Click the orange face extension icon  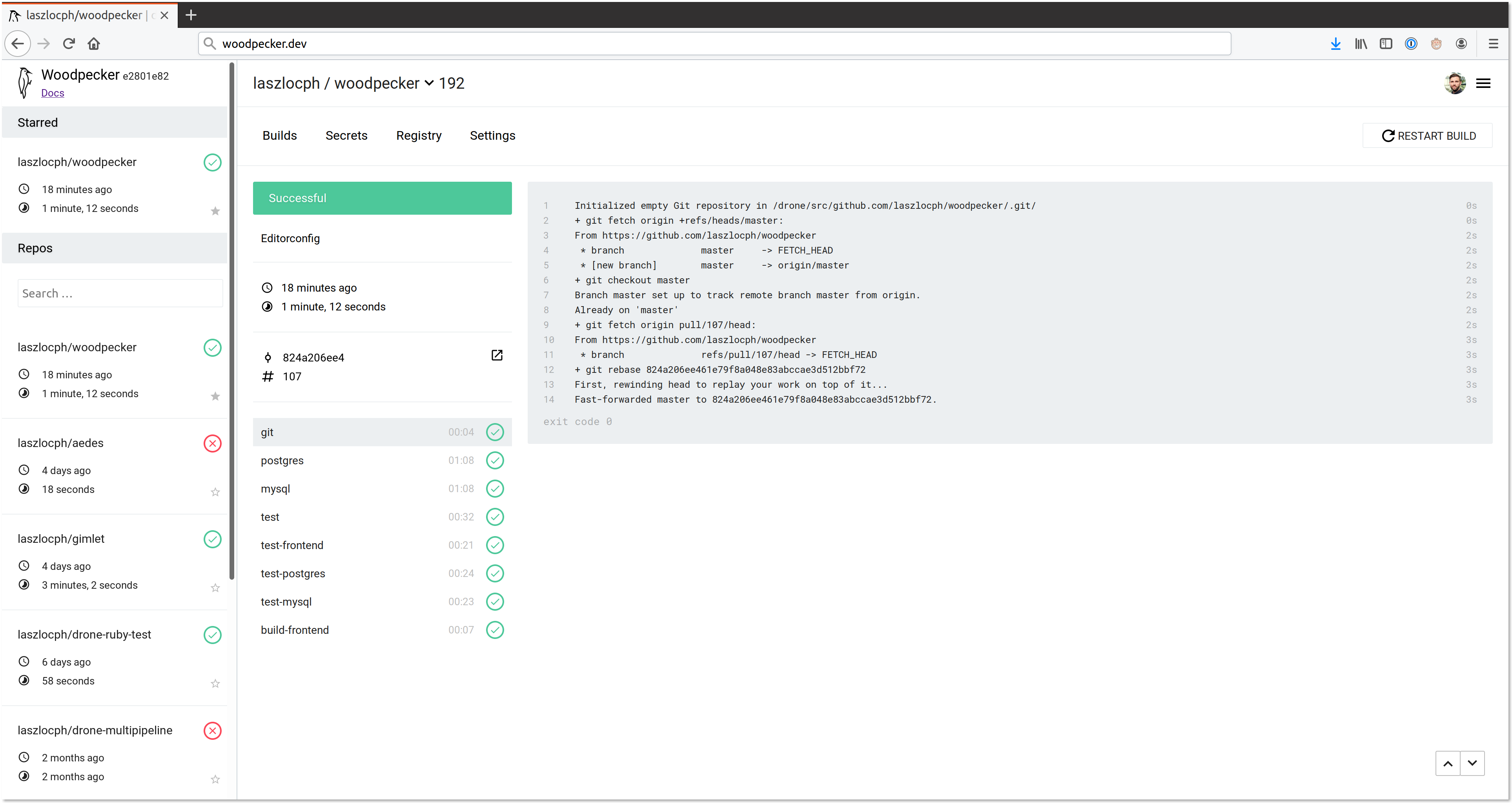click(x=1436, y=44)
